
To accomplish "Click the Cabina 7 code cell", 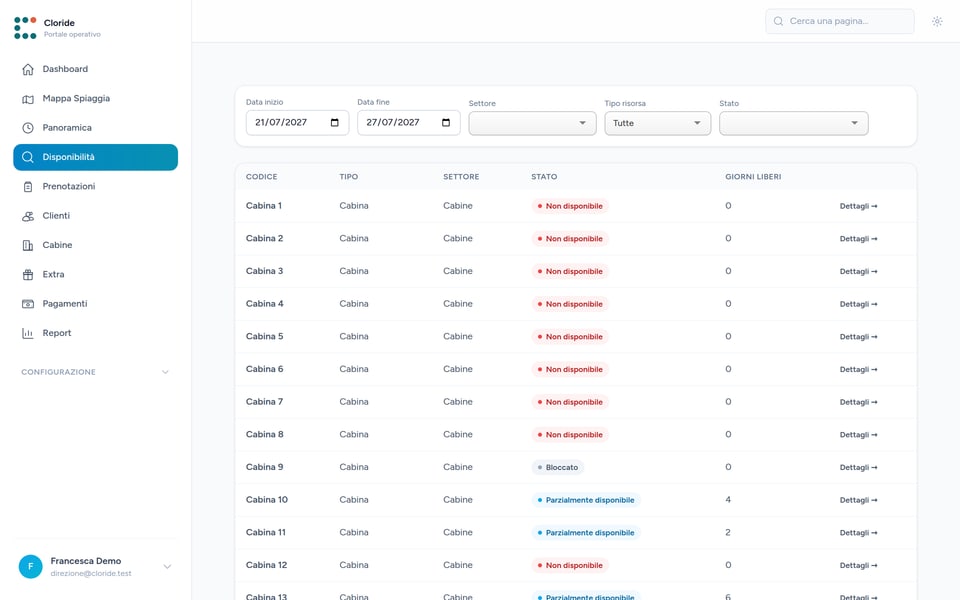I will pos(264,402).
